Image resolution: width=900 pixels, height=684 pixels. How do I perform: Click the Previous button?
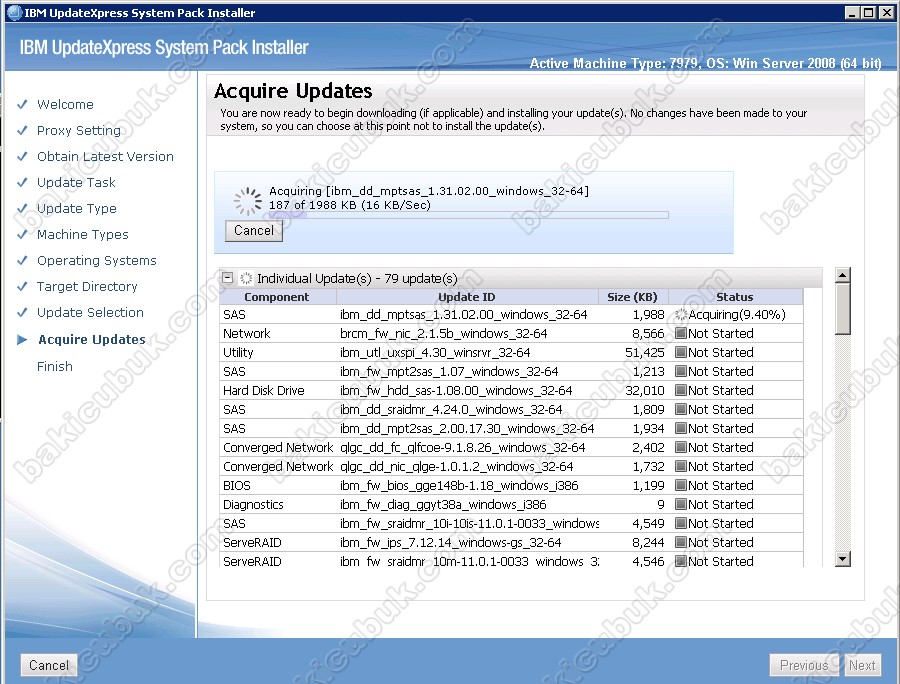(804, 665)
